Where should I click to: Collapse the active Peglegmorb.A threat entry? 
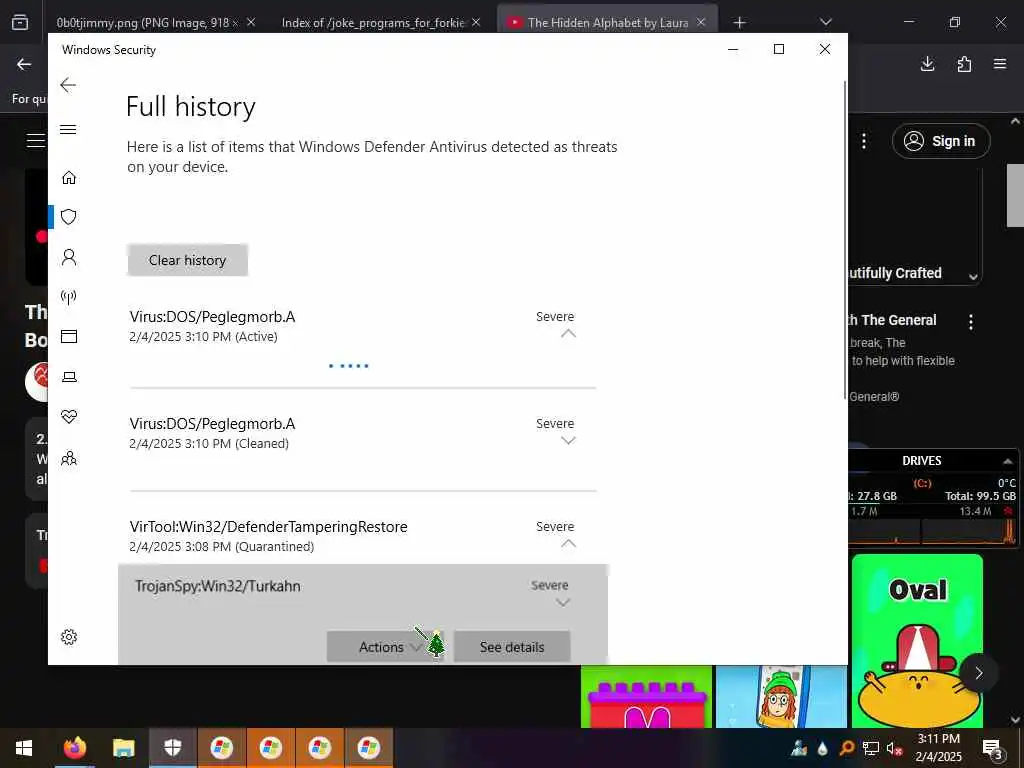tap(568, 334)
